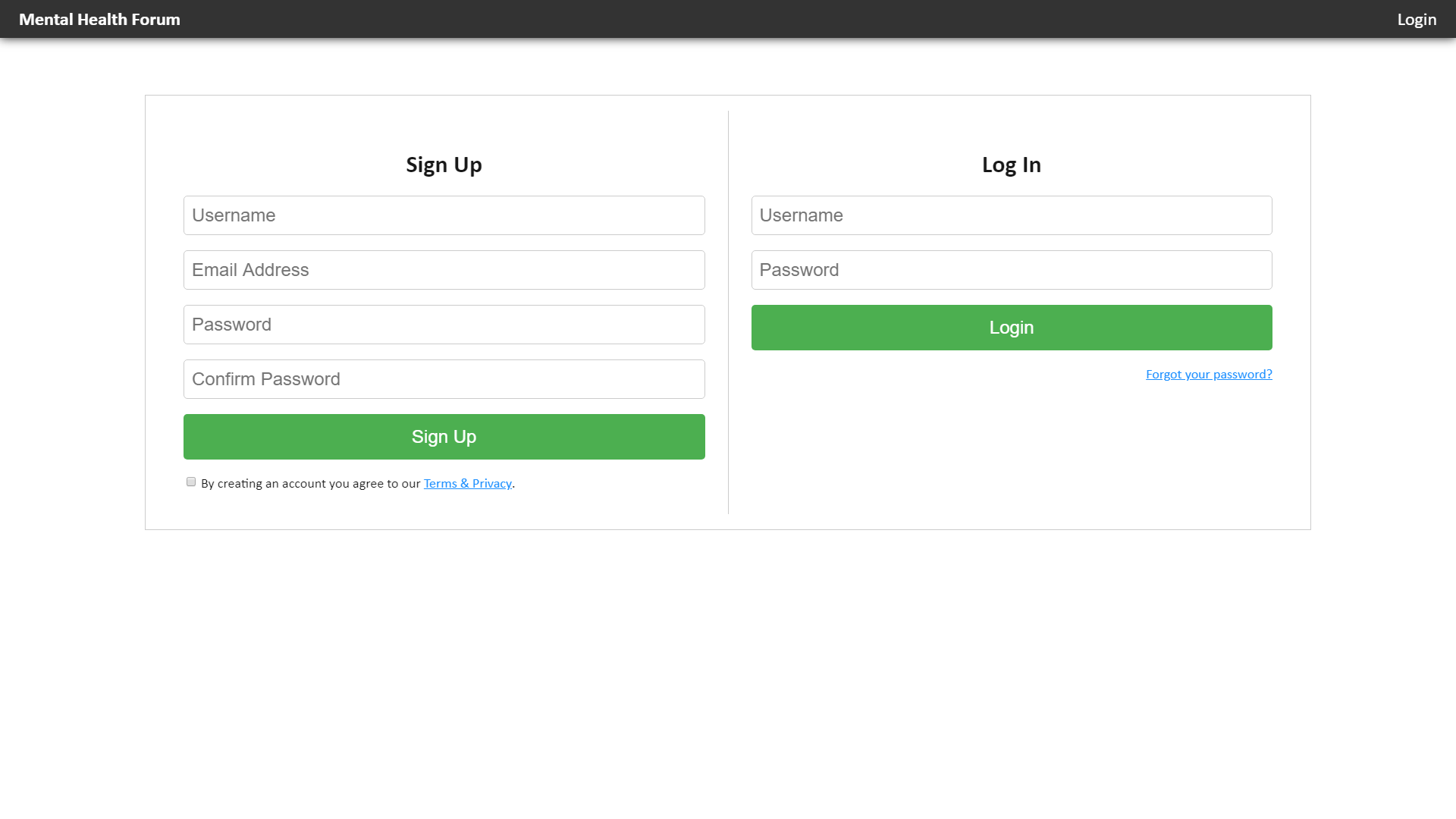
Task: Focus the Log In Username field
Action: (1011, 215)
